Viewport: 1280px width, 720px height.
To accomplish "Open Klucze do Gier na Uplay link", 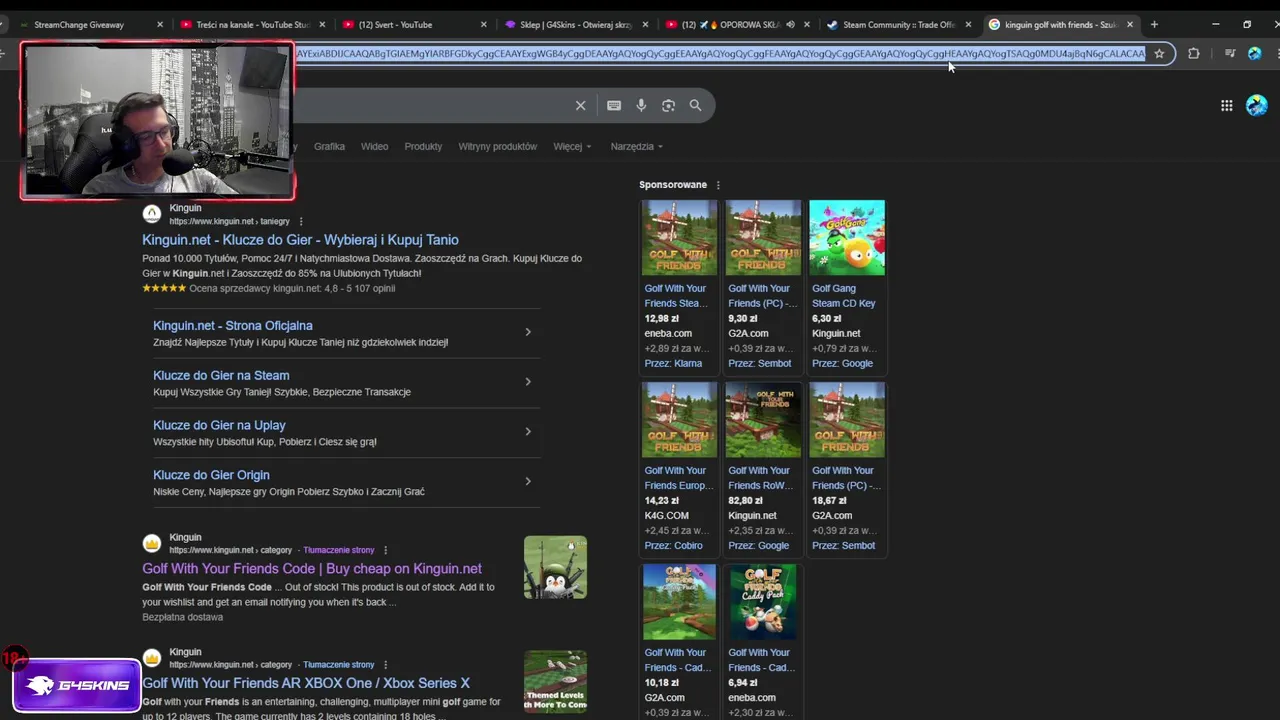I will point(219,426).
